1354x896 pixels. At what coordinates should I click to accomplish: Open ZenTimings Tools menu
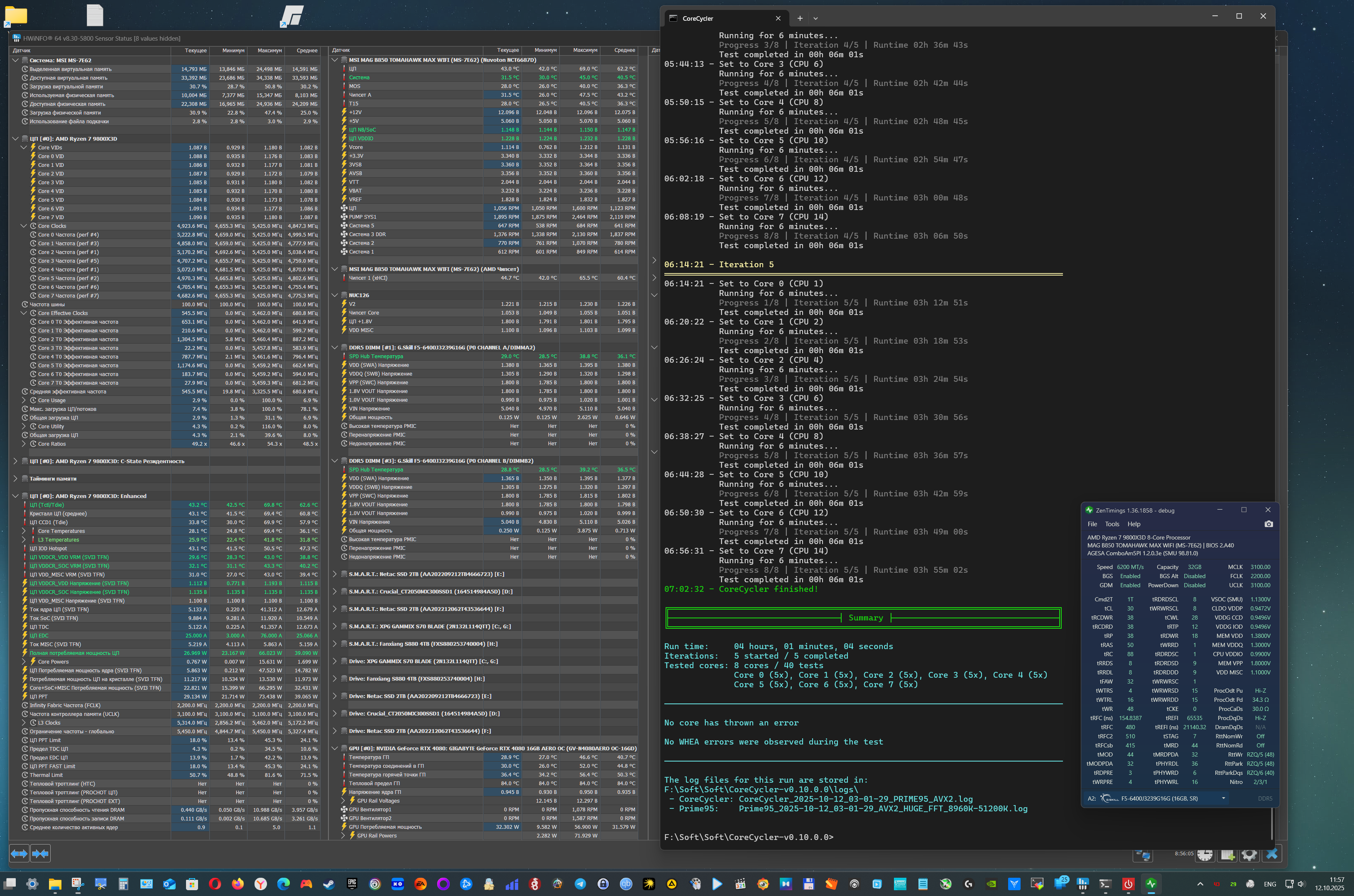click(x=1112, y=524)
